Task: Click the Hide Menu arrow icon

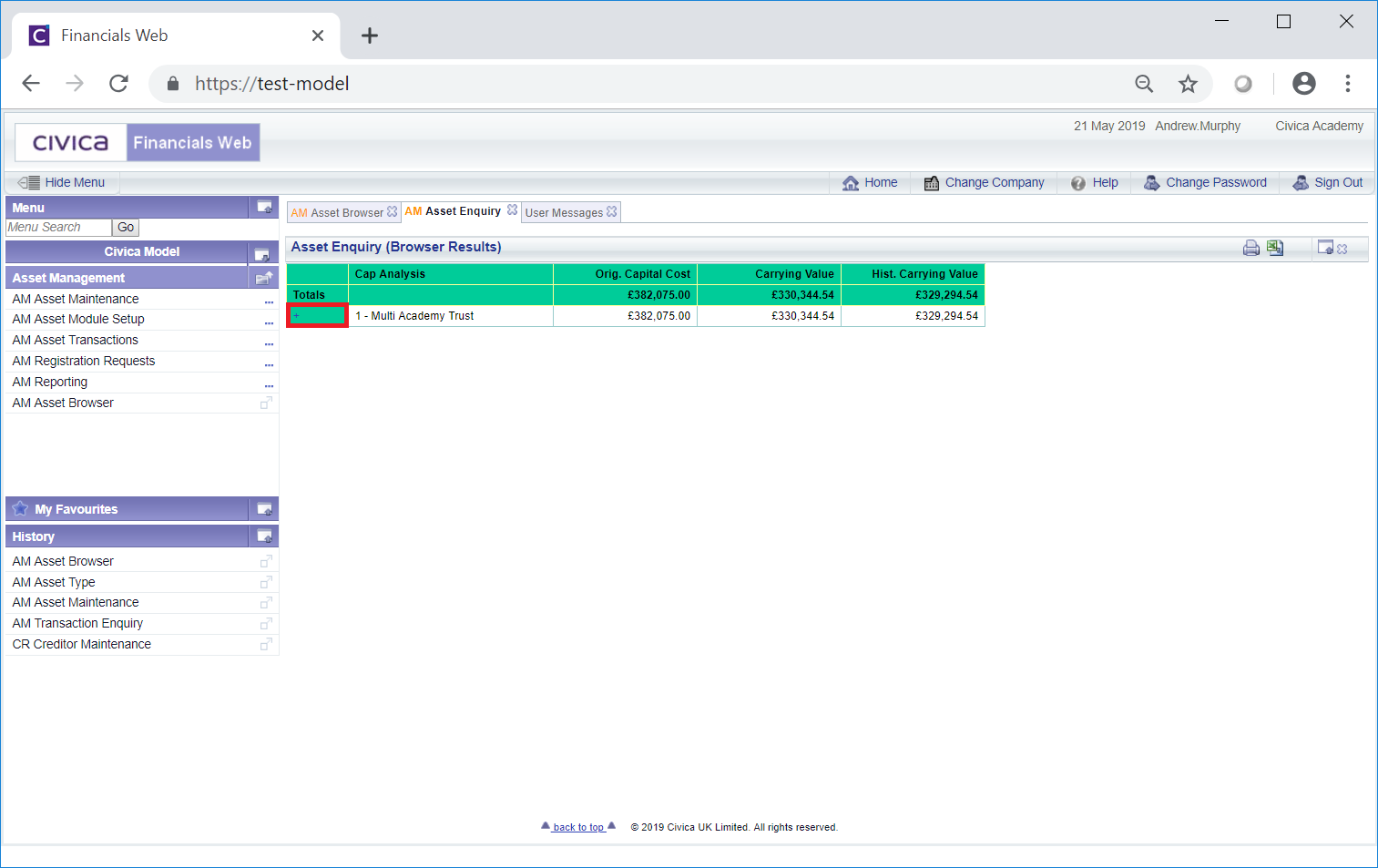Action: click(x=28, y=182)
